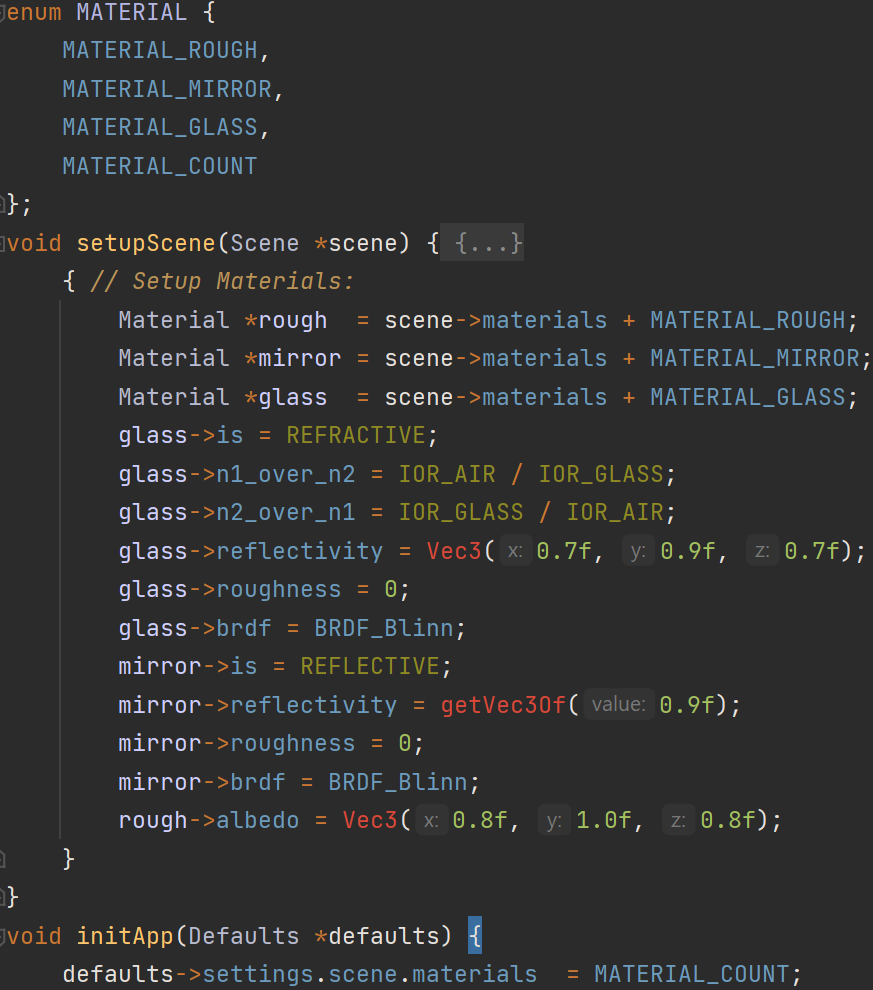Viewport: 873px width, 990px height.
Task: Expand the folded {...} block after setupScene
Action: (x=482, y=242)
